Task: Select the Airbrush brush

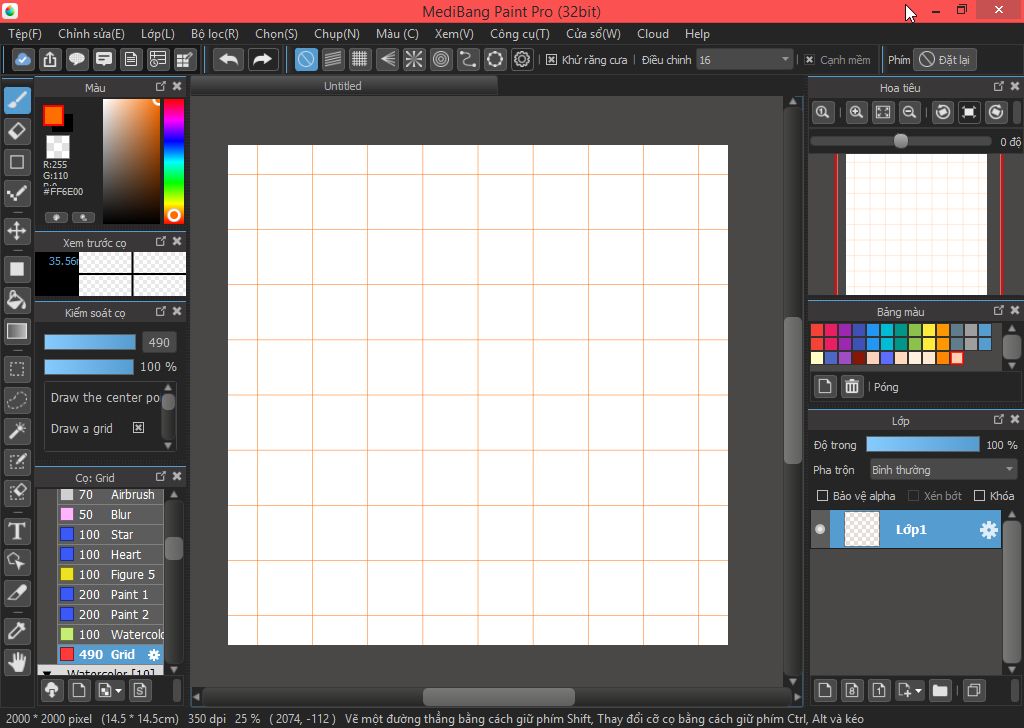Action: 110,494
